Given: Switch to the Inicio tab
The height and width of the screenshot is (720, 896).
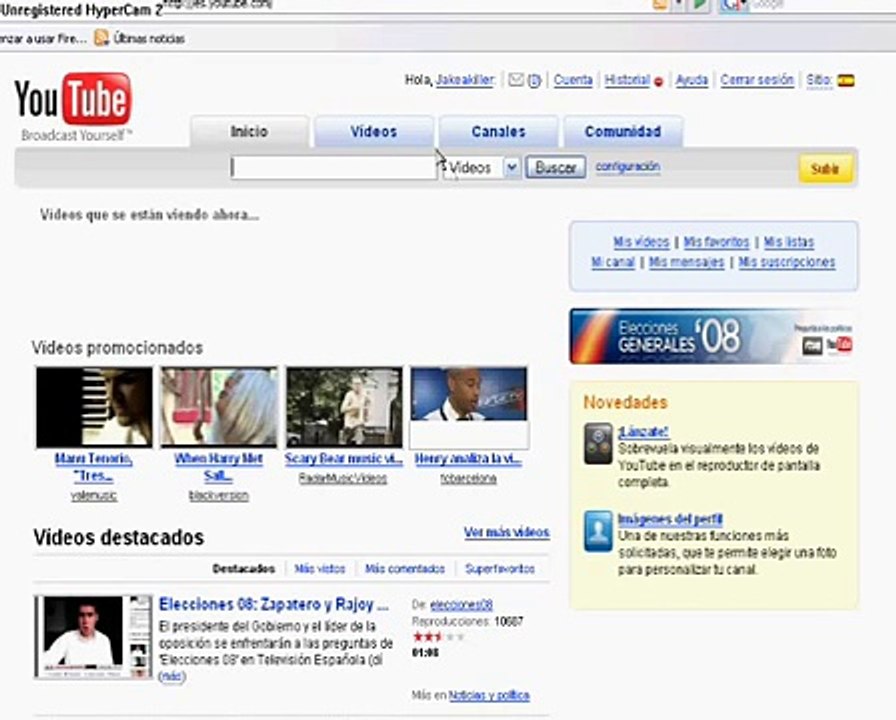Looking at the screenshot, I should tap(249, 131).
